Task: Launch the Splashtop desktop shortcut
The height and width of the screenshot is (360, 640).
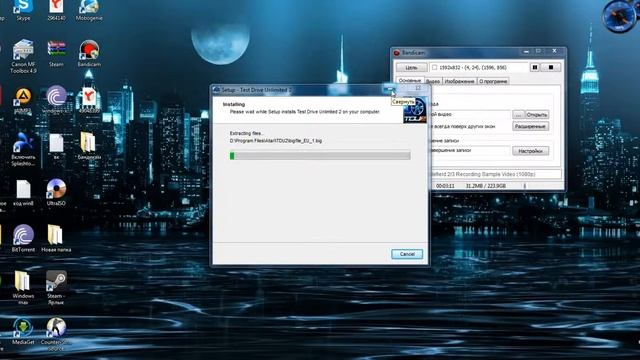Action: (x=23, y=149)
